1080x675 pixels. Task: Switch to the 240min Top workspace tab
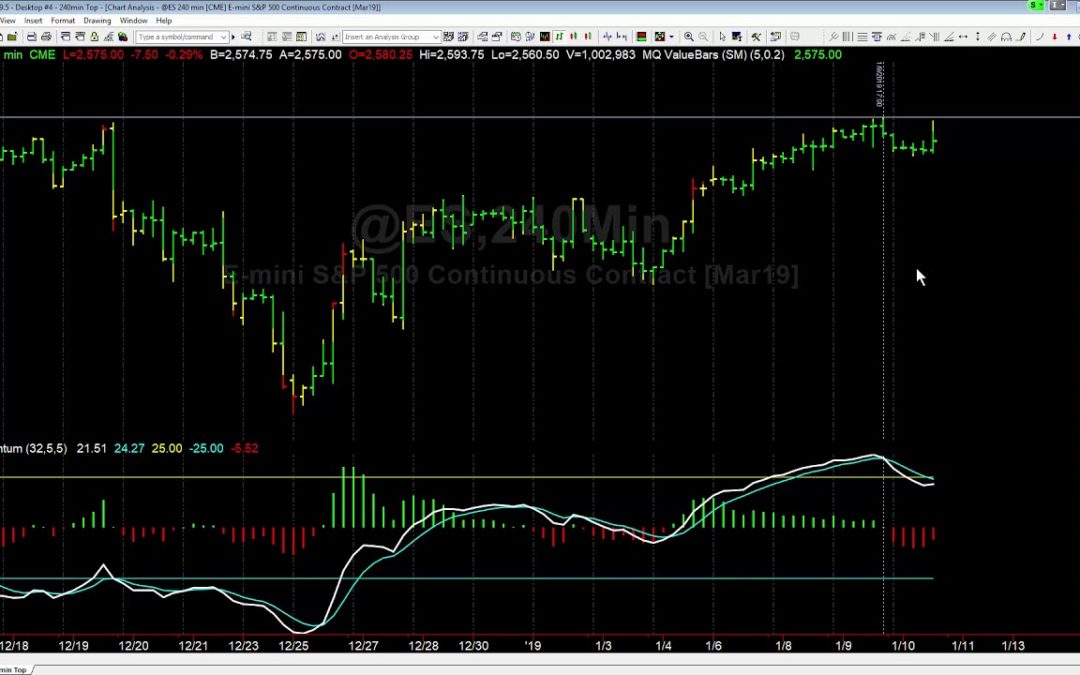tap(14, 669)
